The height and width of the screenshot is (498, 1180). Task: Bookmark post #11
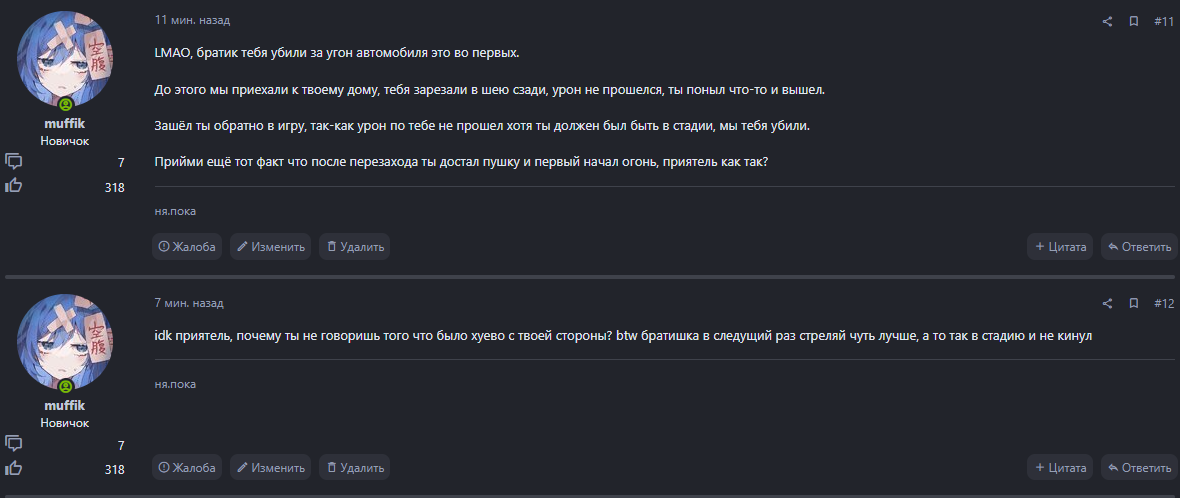(x=1134, y=21)
